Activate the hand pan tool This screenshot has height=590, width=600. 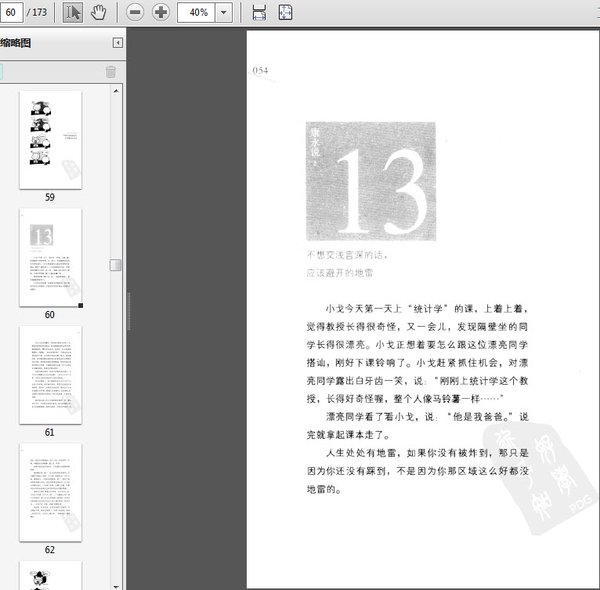point(98,12)
